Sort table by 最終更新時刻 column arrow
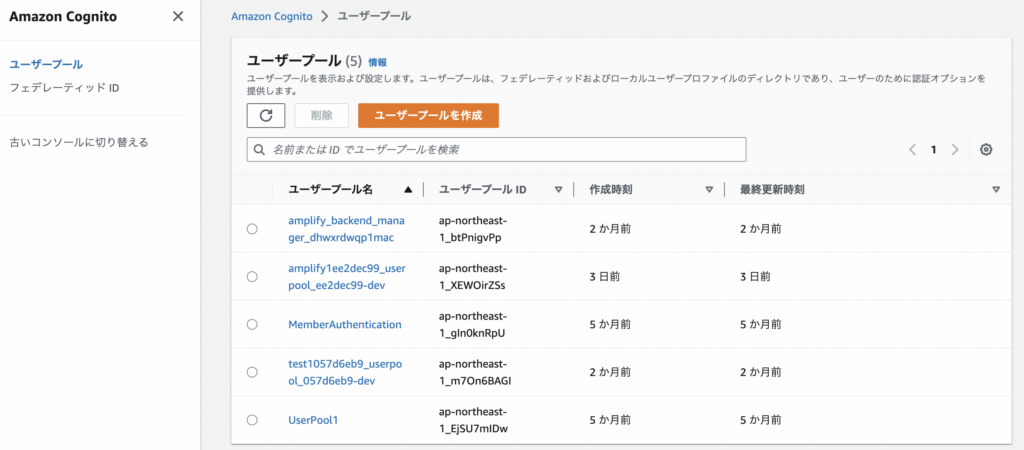The image size is (1024, 450). click(996, 190)
